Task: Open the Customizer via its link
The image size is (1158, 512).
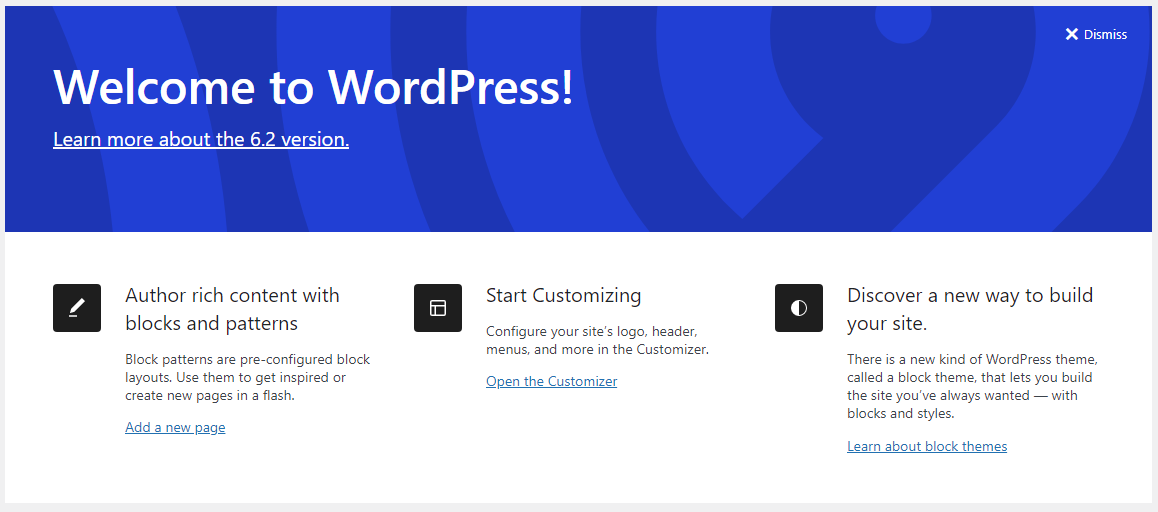Action: pyautogui.click(x=551, y=381)
